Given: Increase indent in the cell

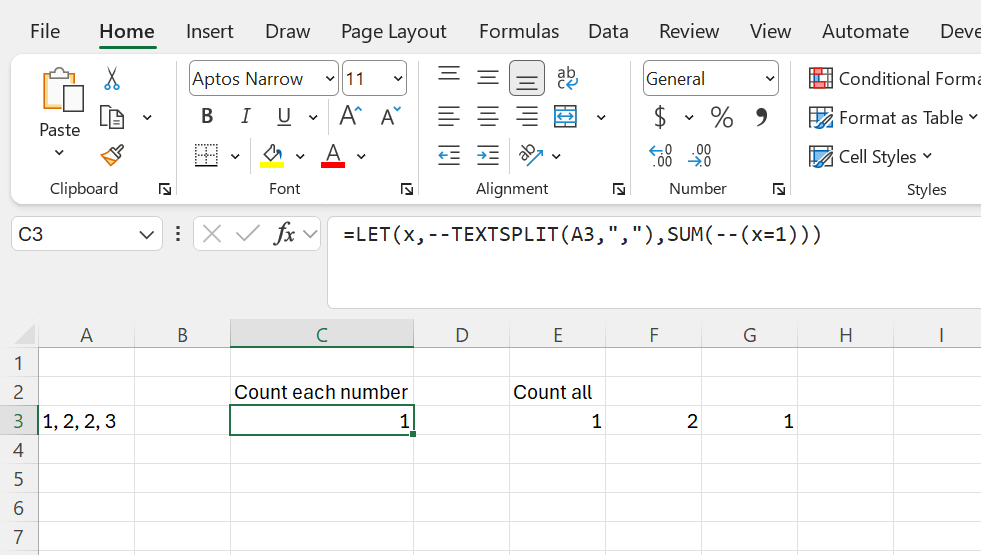Looking at the screenshot, I should [487, 155].
